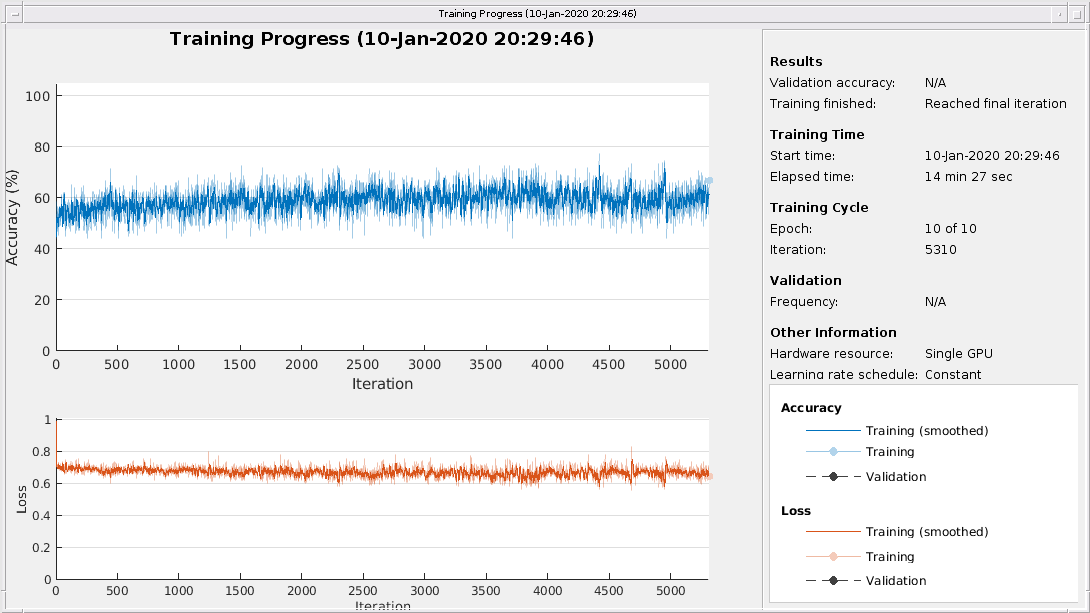The image size is (1090, 613).
Task: Click the 'Elapsed time:' label
Action: pos(811,177)
